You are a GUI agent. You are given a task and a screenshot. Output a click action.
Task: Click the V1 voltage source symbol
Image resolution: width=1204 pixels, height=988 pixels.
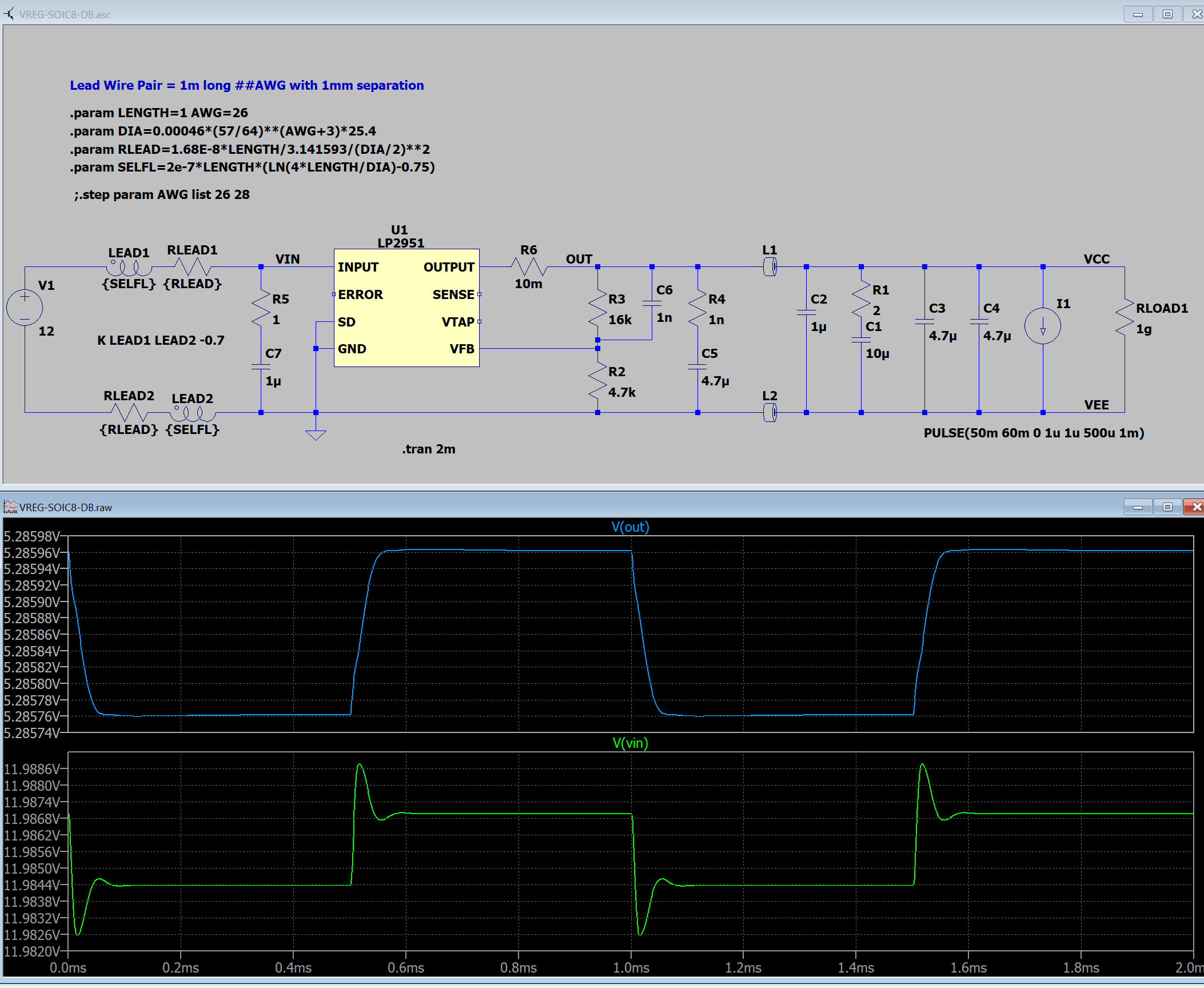pyautogui.click(x=25, y=308)
